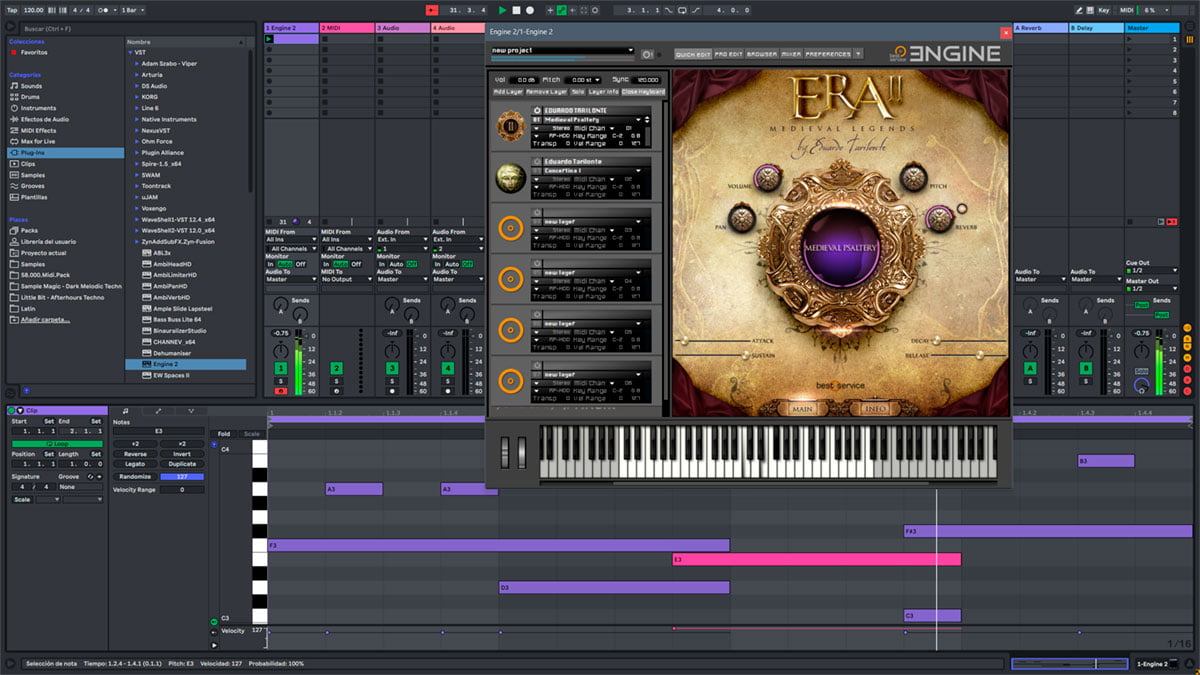Open the Drums category in the browser
The width and height of the screenshot is (1200, 675).
[31, 97]
